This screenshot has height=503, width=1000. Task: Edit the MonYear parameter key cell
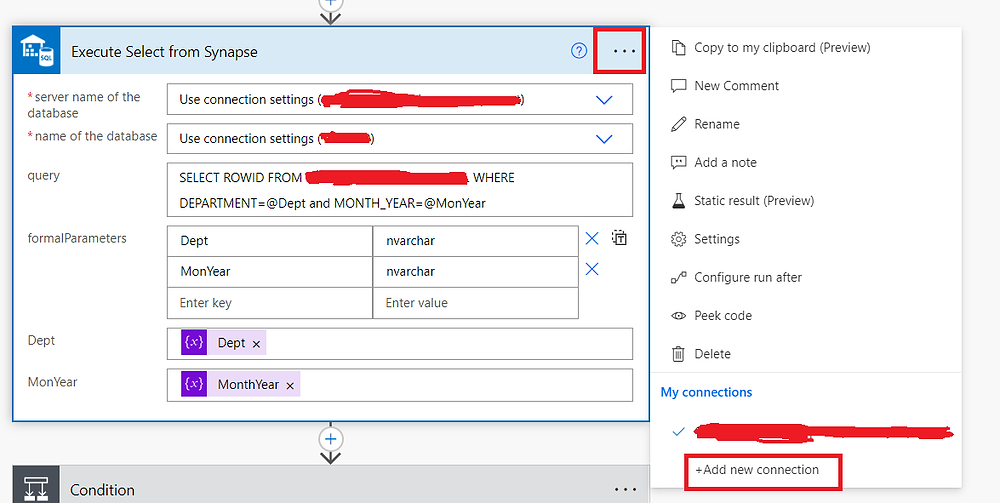click(x=270, y=272)
